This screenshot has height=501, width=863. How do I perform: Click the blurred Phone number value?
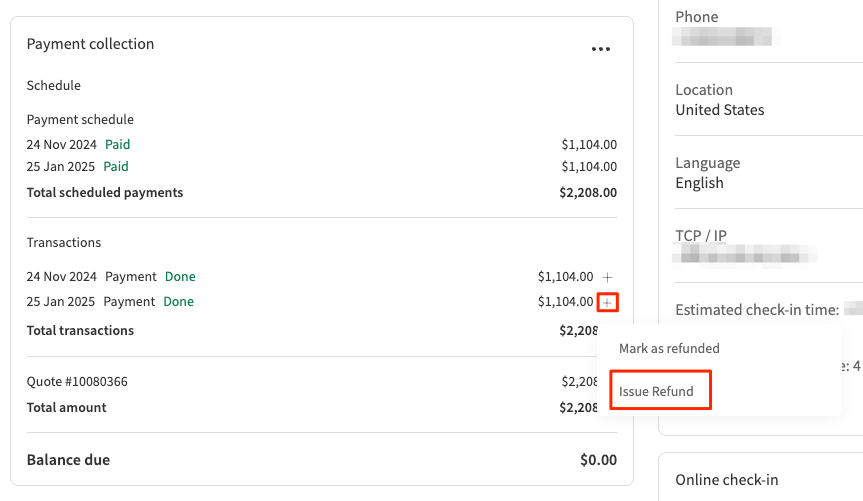pyautogui.click(x=725, y=38)
